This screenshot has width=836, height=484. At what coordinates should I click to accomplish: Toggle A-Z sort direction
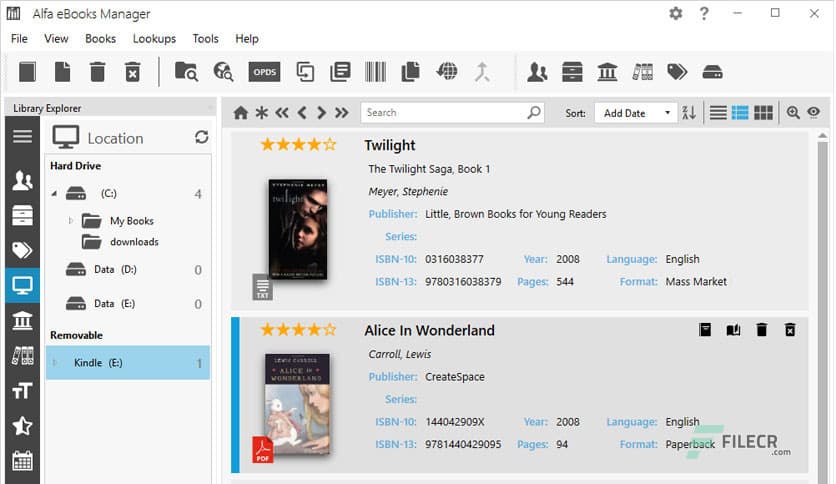pyautogui.click(x=689, y=112)
